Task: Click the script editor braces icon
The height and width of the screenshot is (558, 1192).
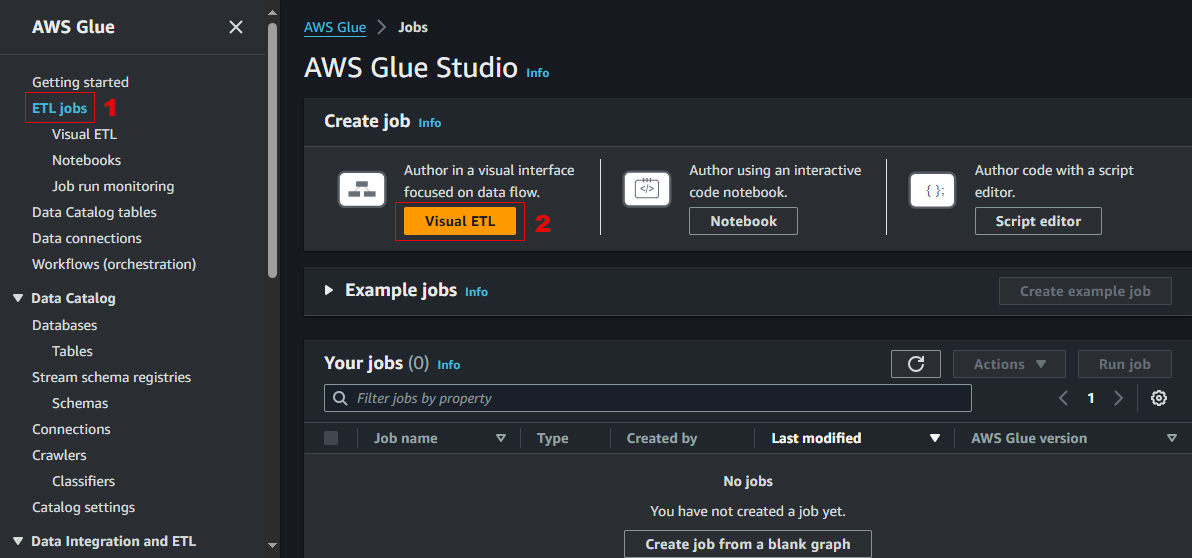Action: click(x=932, y=190)
